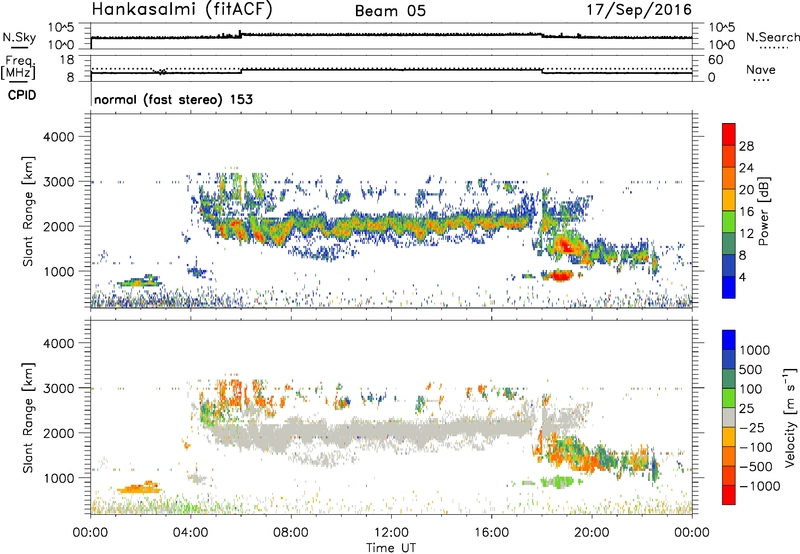Click the Velocity [m s-1] colorbar title
800x554 pixels.
click(790, 417)
